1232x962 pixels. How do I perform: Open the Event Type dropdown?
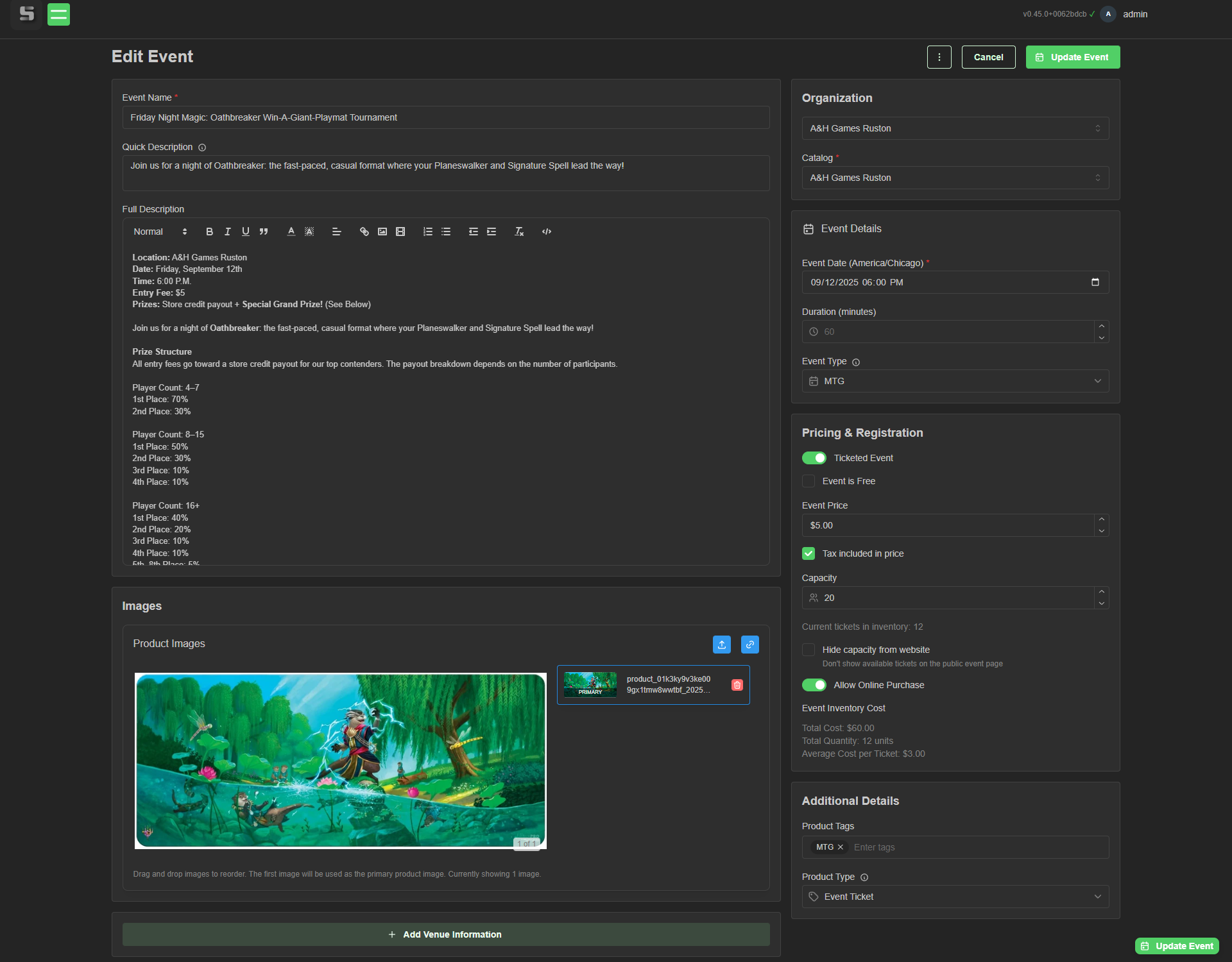point(955,380)
